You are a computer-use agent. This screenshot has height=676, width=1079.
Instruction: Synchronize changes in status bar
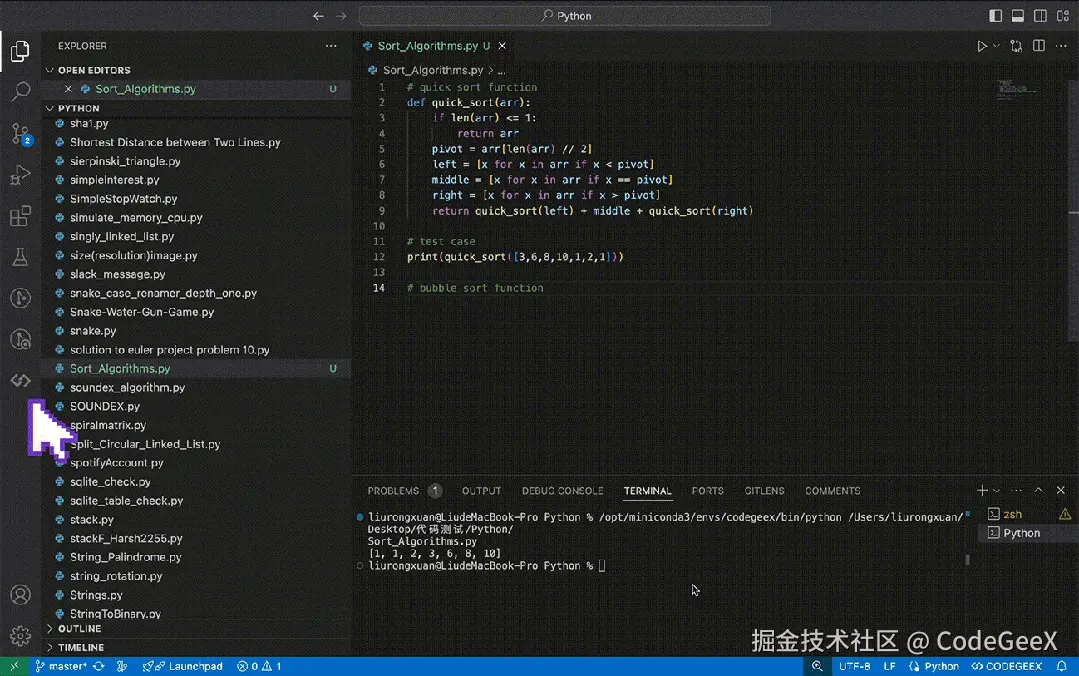(98, 666)
